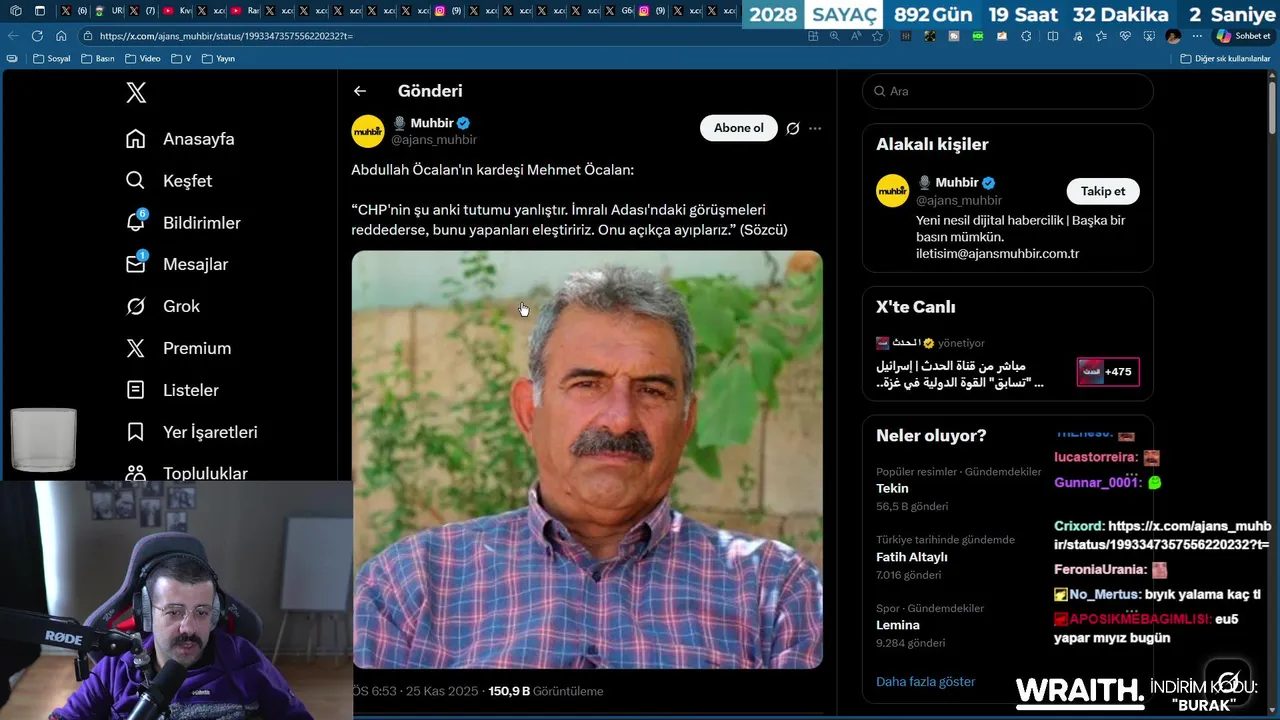Open the Sosyal bookmarks folder
The height and width of the screenshot is (720, 1280).
(51, 59)
